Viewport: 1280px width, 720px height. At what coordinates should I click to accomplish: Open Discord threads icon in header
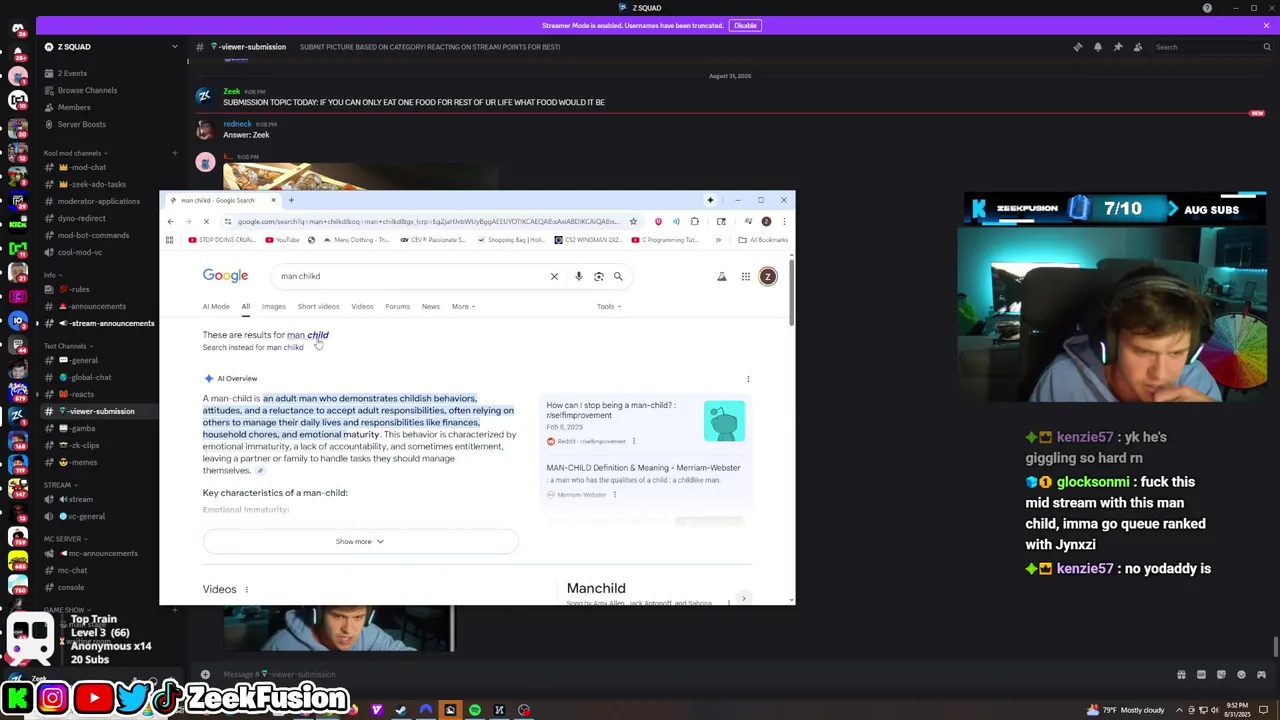pyautogui.click(x=1077, y=47)
